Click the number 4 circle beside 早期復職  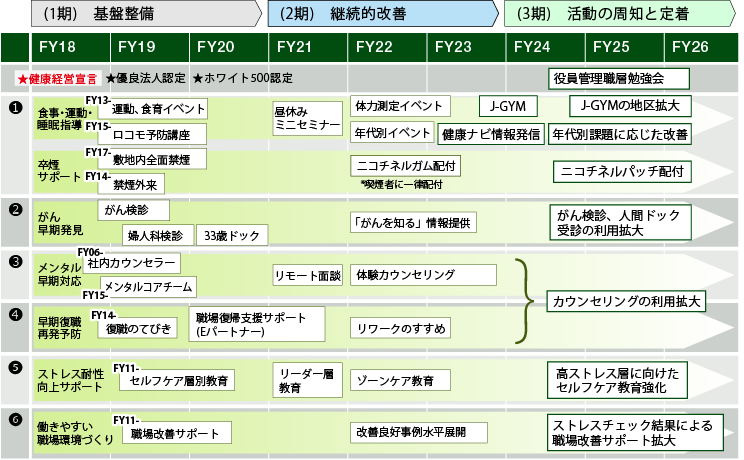click(15, 313)
